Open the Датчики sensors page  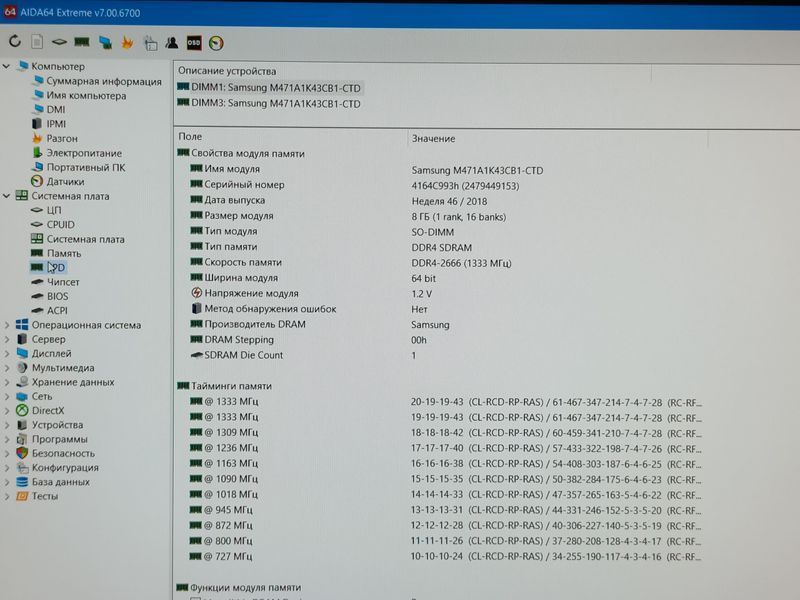tap(58, 181)
